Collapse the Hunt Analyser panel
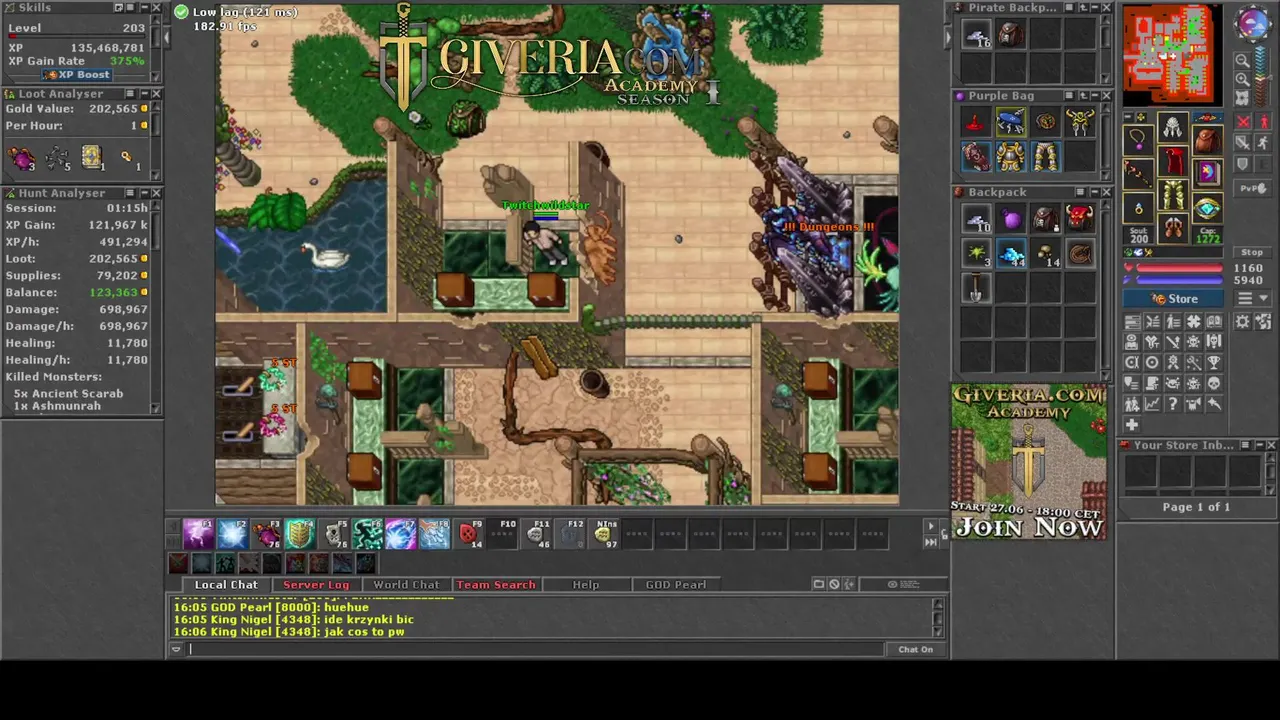Screen dimensions: 1280x720 pos(143,192)
